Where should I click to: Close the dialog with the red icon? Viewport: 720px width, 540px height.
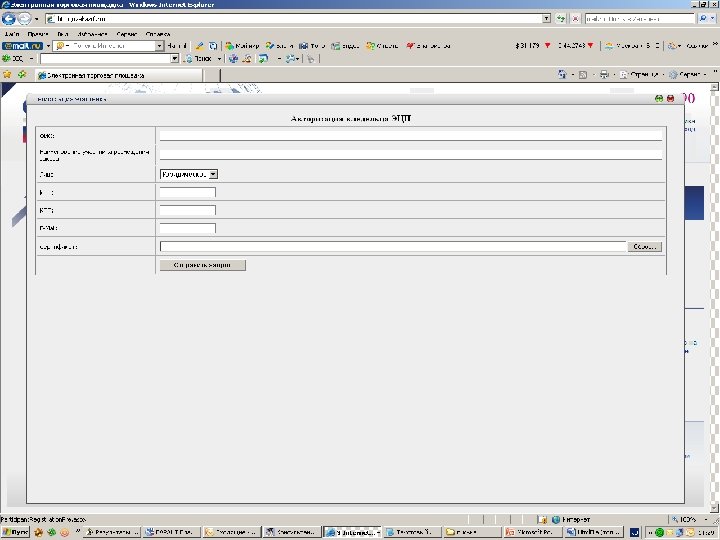click(x=670, y=98)
